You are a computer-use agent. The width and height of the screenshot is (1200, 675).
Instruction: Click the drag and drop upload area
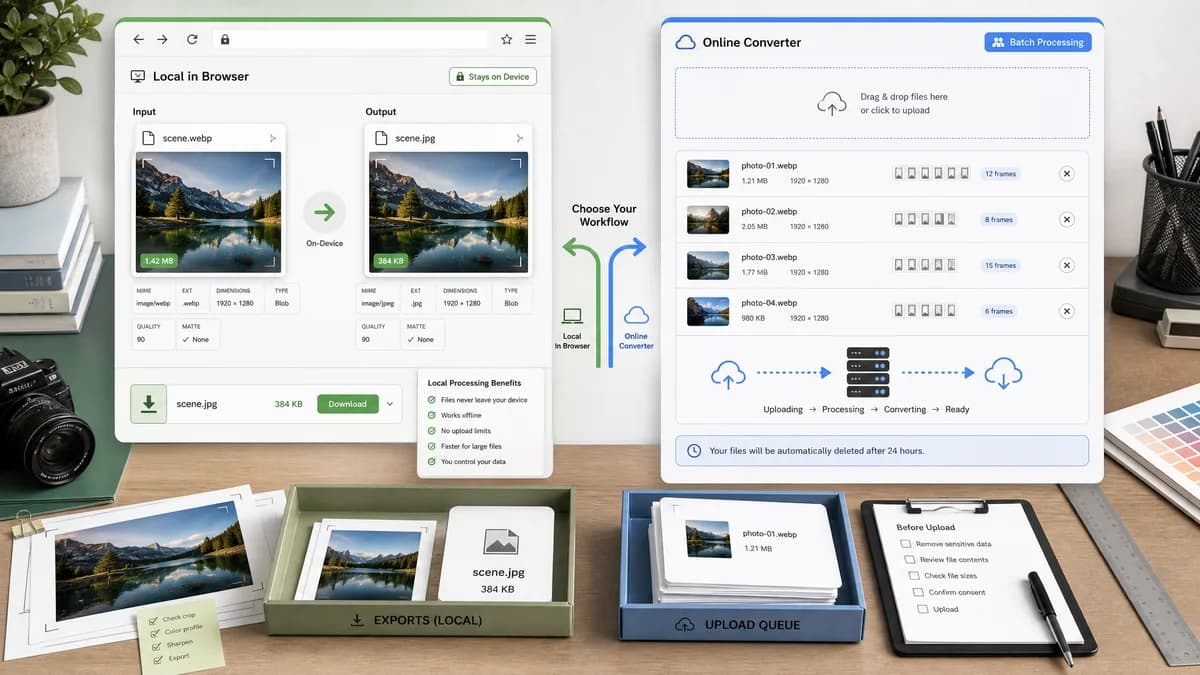(x=882, y=103)
